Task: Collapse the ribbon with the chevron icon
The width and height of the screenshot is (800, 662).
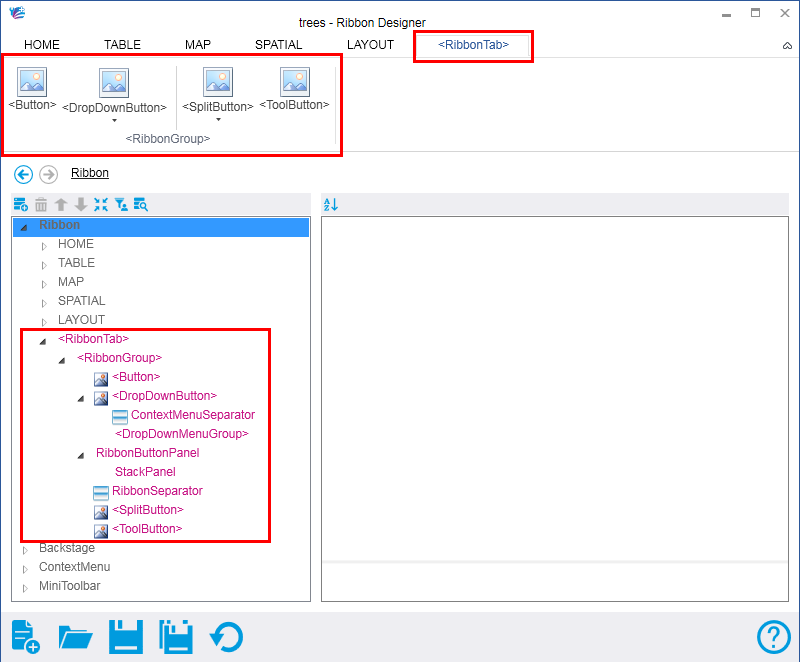Action: coord(787,46)
